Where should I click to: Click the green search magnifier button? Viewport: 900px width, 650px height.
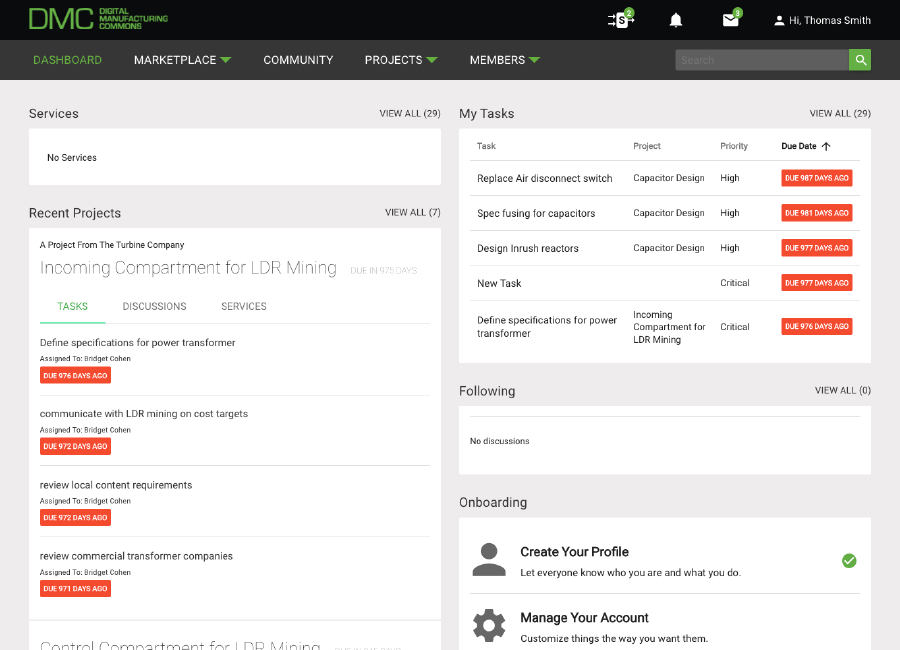pos(860,60)
